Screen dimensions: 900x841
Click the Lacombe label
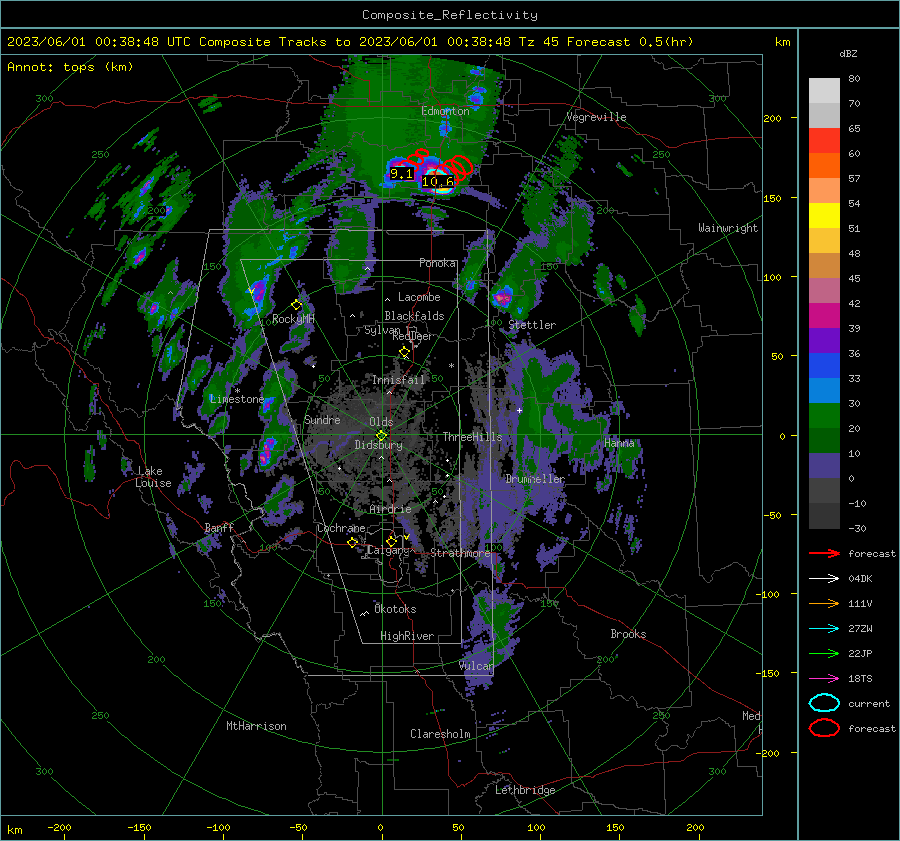[419, 297]
